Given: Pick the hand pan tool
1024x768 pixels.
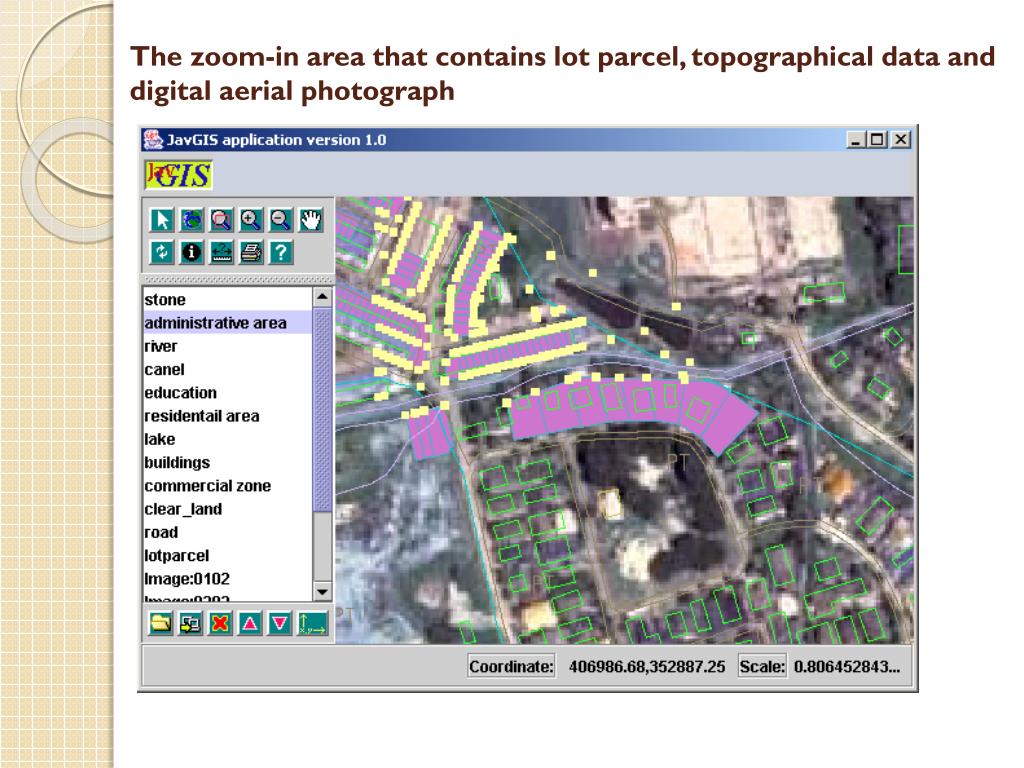Looking at the screenshot, I should 311,220.
